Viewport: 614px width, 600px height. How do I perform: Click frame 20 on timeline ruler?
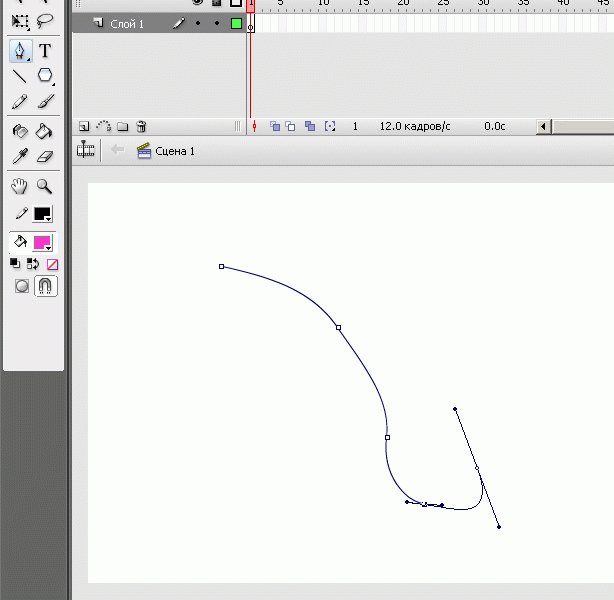[x=403, y=3]
